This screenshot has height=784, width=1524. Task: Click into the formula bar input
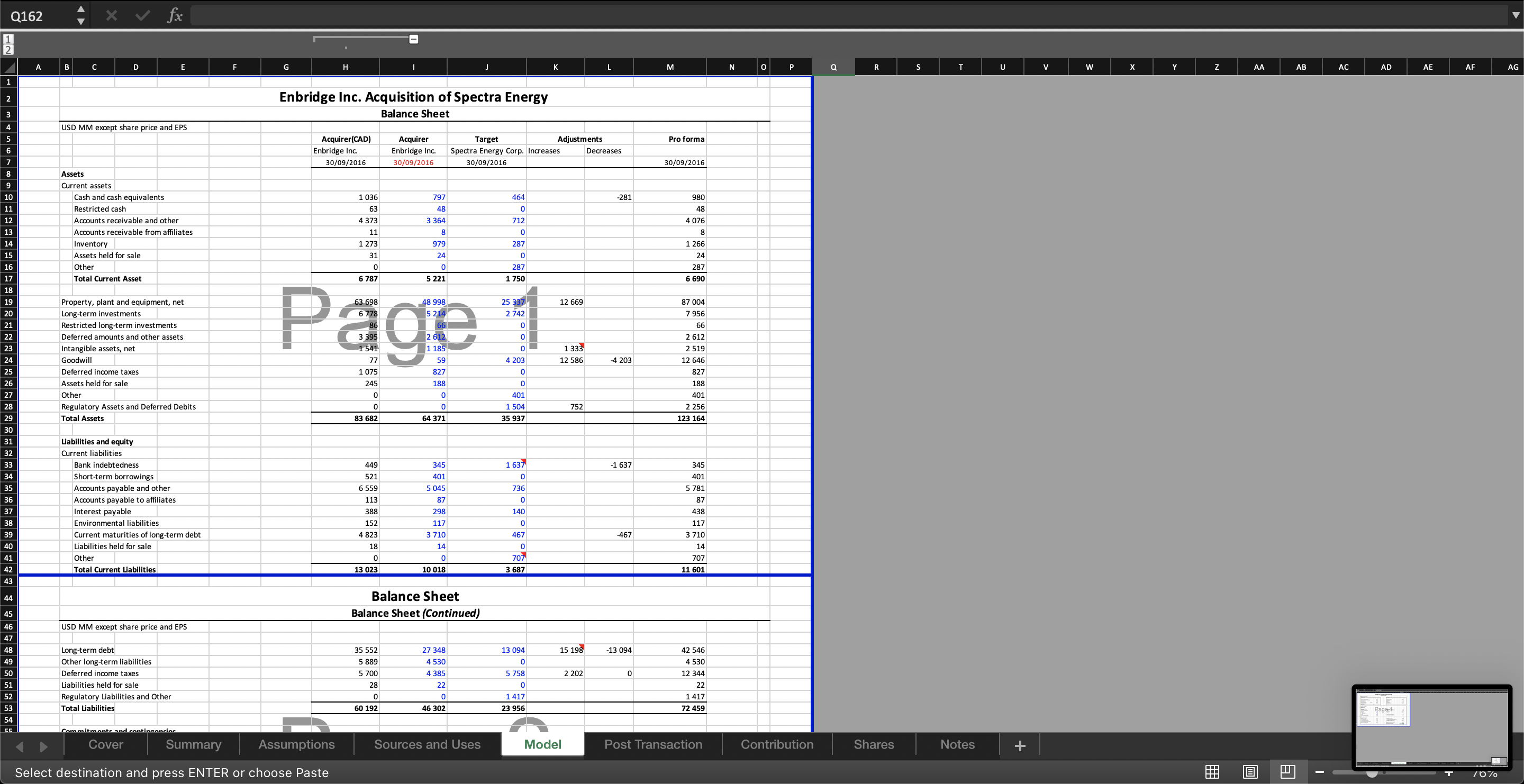[x=849, y=15]
